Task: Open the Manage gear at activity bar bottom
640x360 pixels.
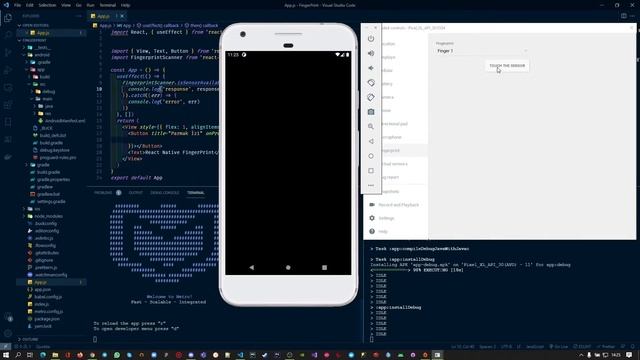Action: point(8,333)
